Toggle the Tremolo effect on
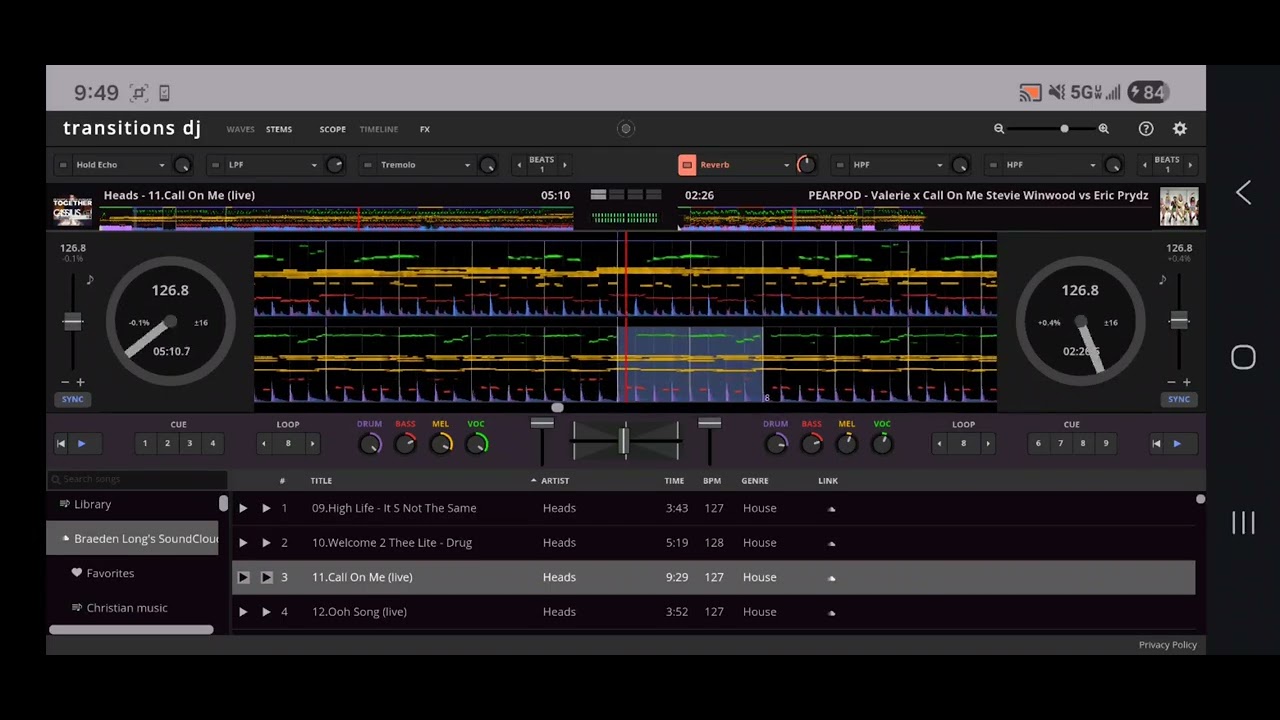The width and height of the screenshot is (1280, 720). pos(368,165)
